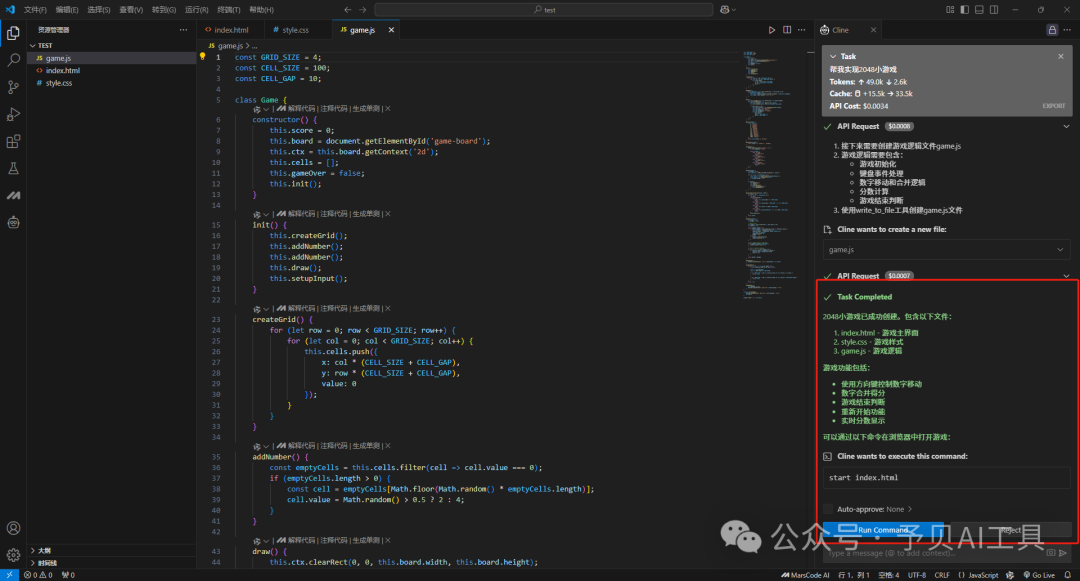The width and height of the screenshot is (1080, 581).
Task: Close the Task card with the X
Action: 1061,56
